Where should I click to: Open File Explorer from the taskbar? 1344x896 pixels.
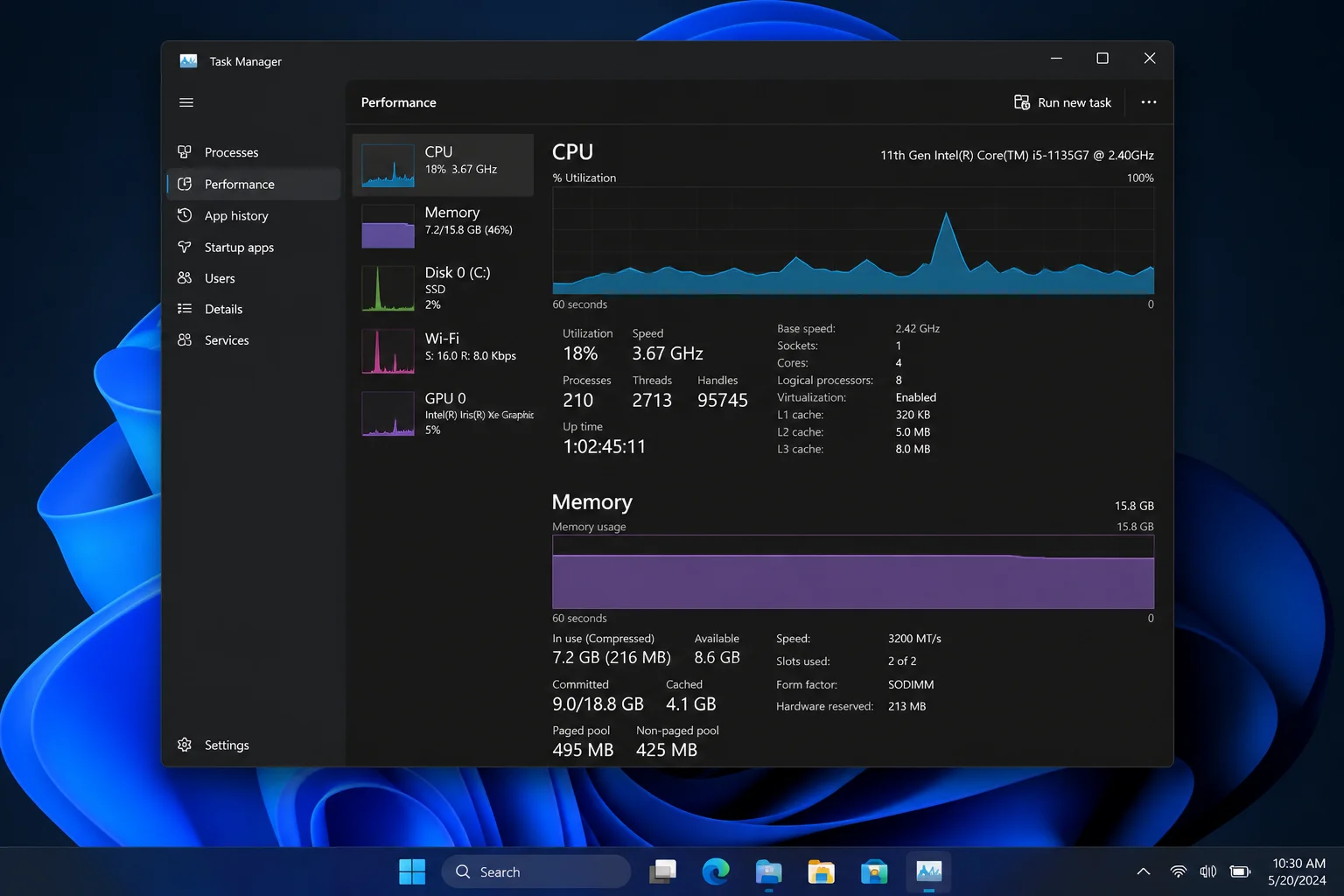click(821, 871)
